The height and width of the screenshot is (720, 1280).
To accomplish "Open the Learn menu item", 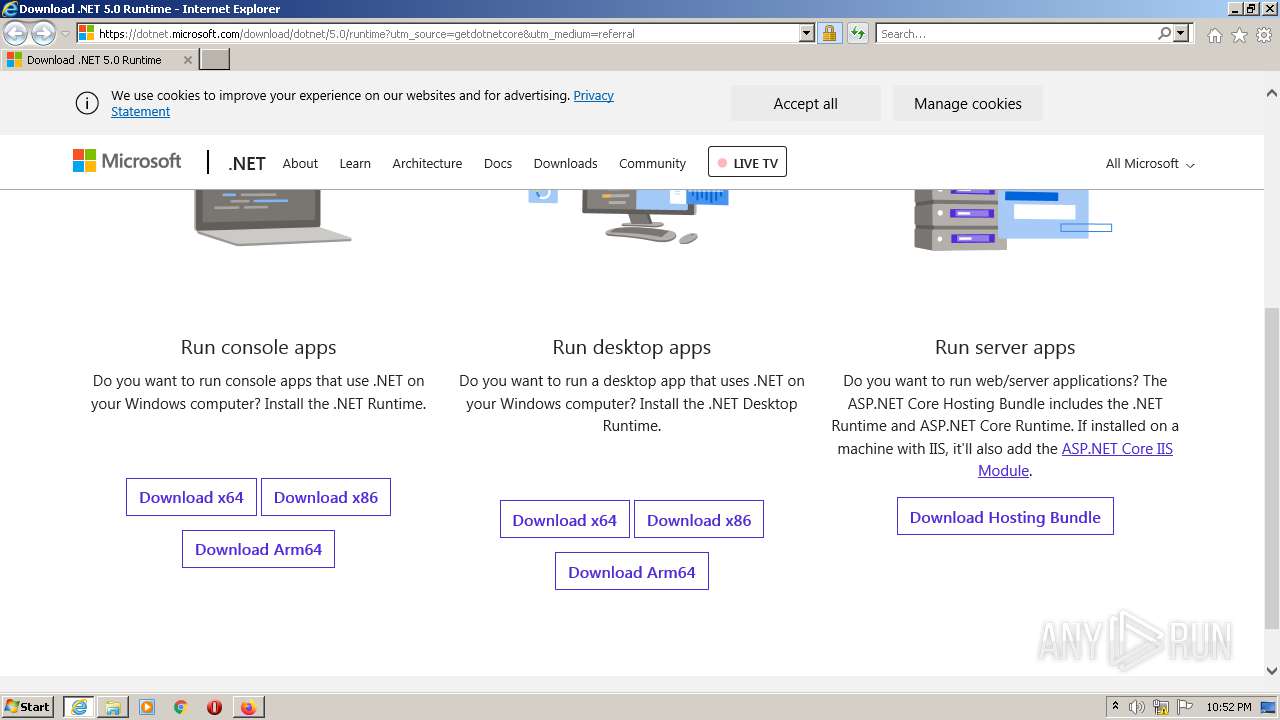I will point(355,163).
